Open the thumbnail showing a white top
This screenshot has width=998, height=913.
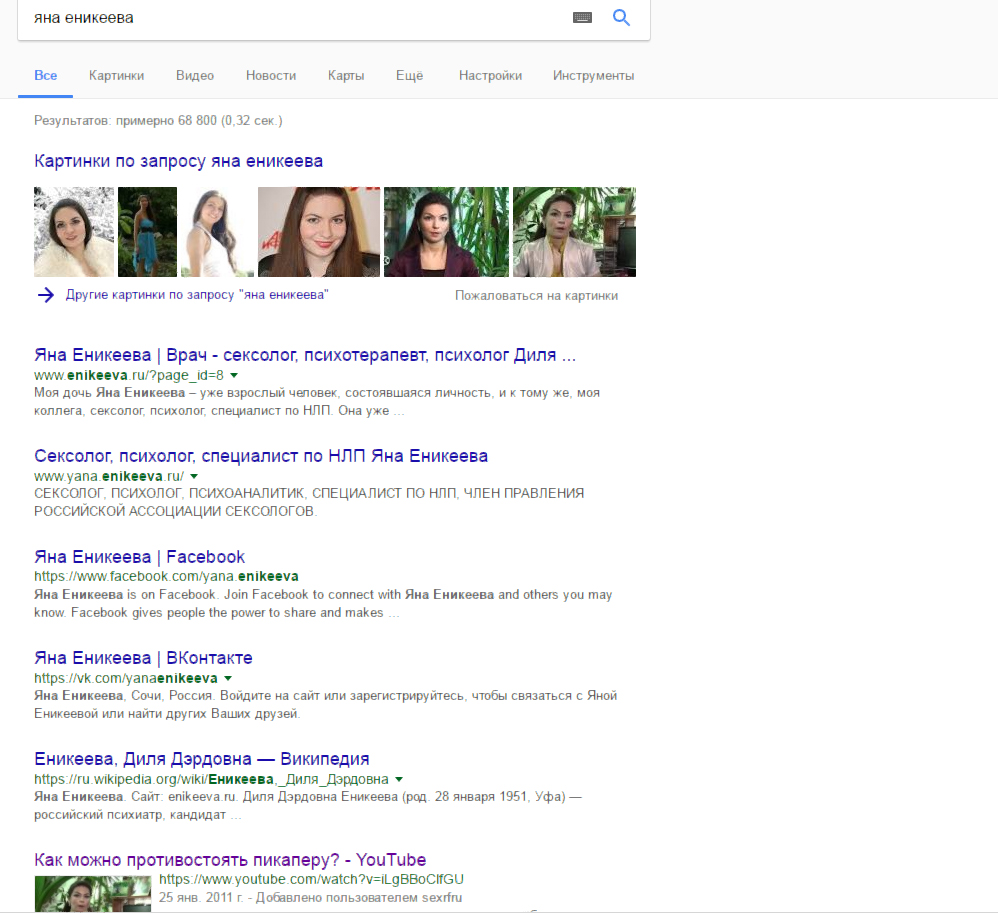tap(217, 232)
